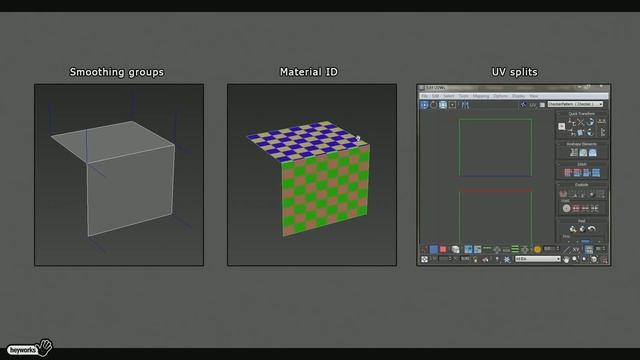Image resolution: width=640 pixels, height=360 pixels.
Task: Collapse the Explode rollout header
Action: pos(582,184)
